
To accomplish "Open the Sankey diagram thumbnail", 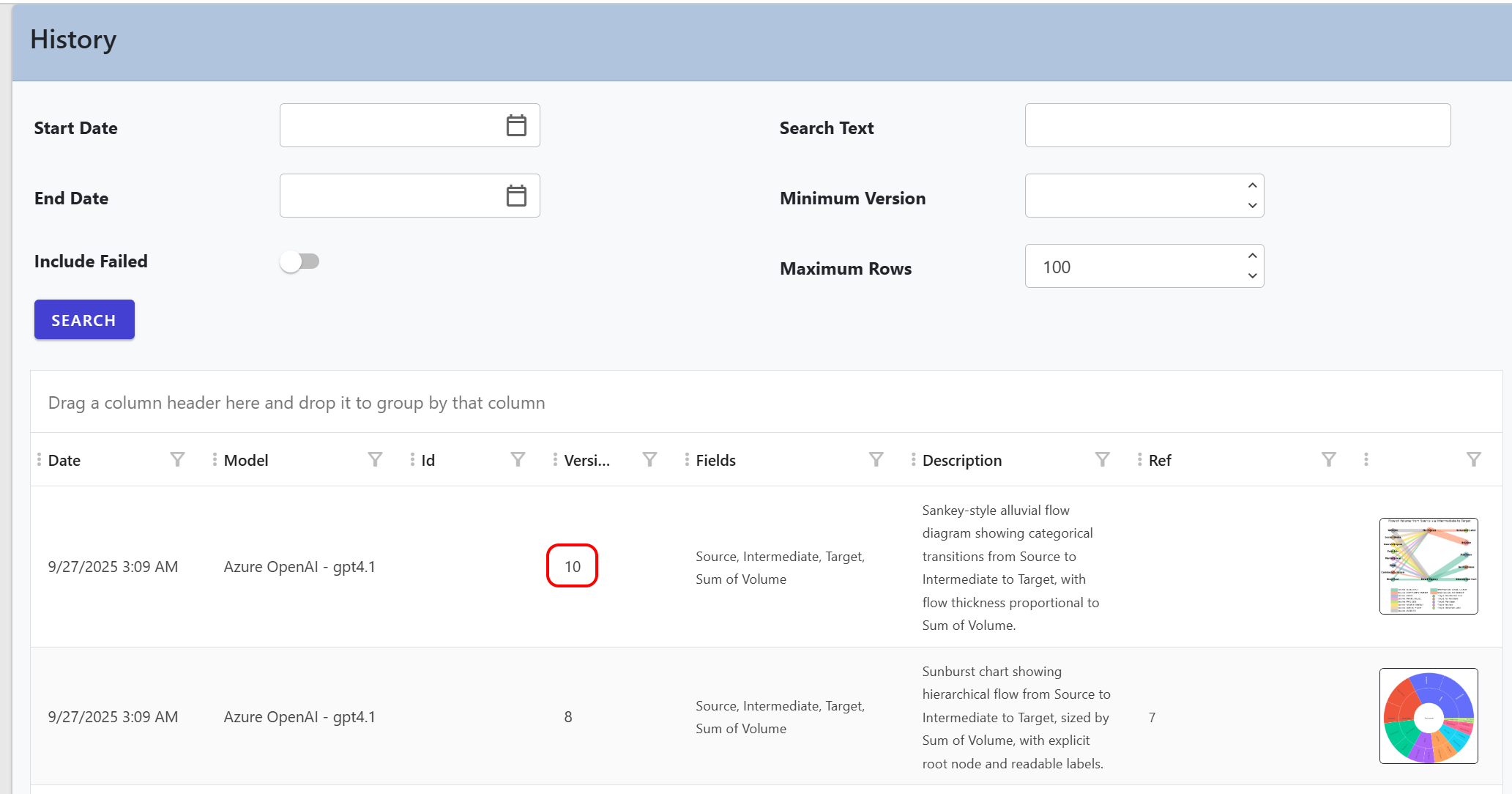I will click(1429, 566).
